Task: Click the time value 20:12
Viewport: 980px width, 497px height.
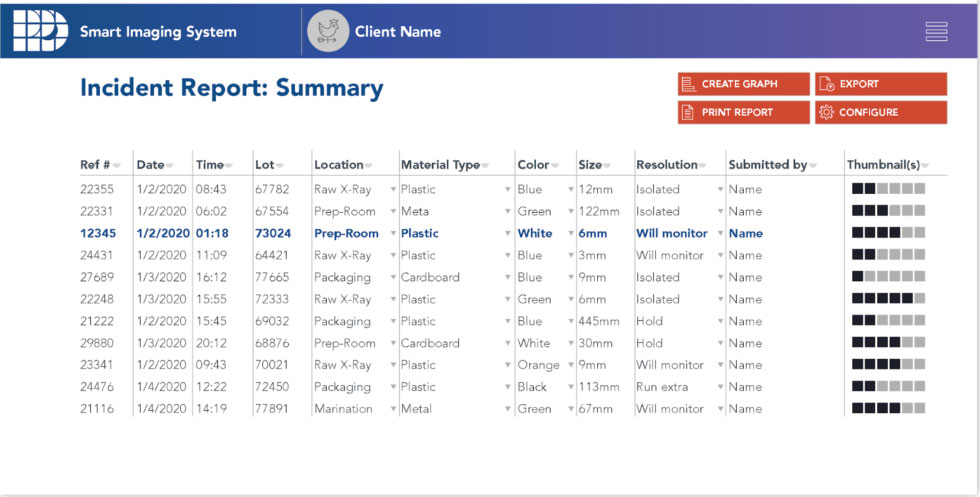Action: click(x=211, y=343)
